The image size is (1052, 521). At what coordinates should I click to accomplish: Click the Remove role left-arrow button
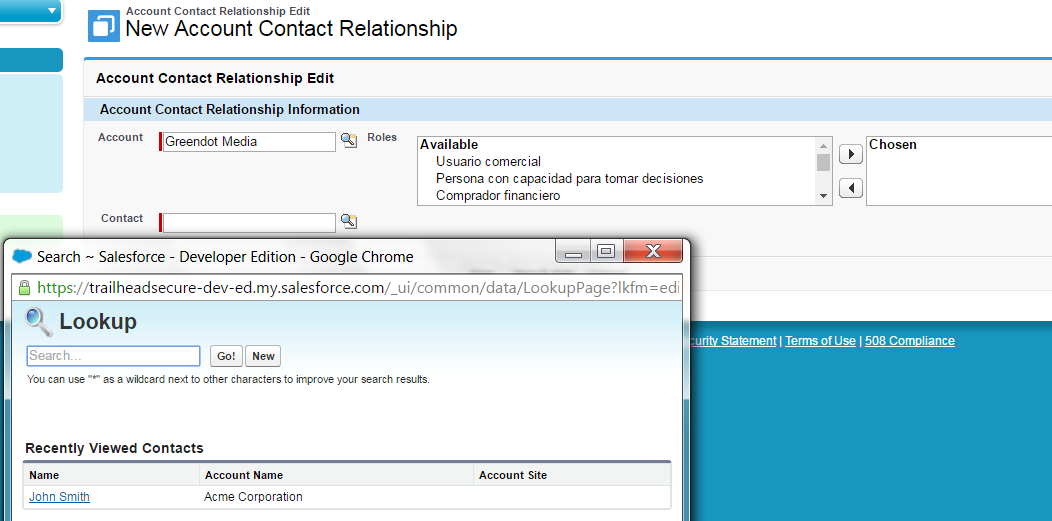850,188
